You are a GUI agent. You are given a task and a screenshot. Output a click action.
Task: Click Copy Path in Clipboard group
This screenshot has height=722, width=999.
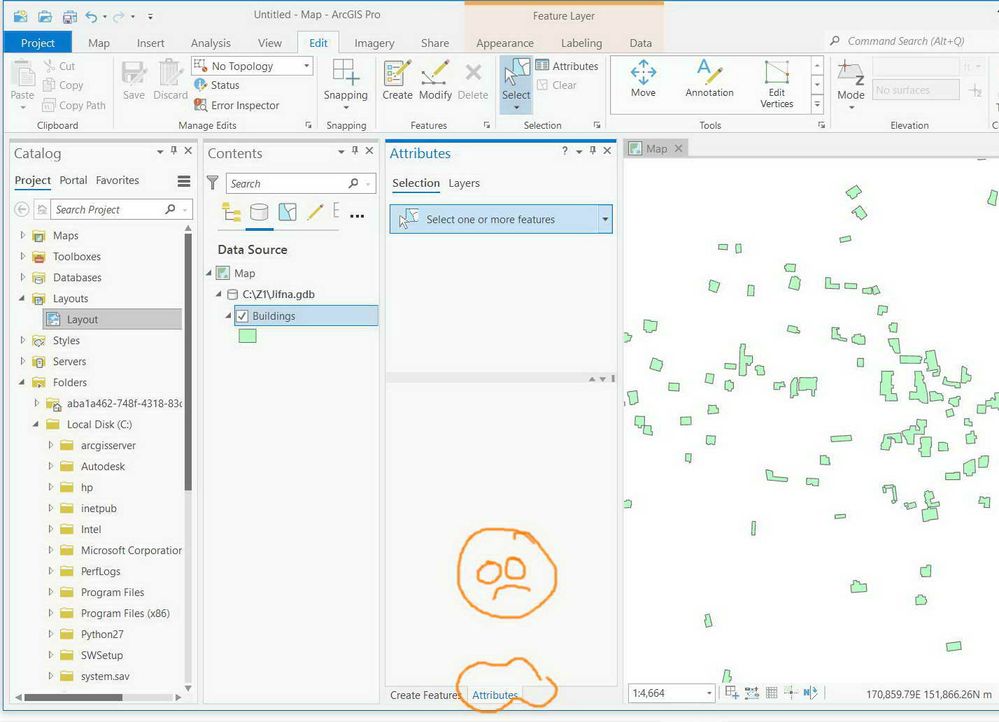[x=74, y=105]
